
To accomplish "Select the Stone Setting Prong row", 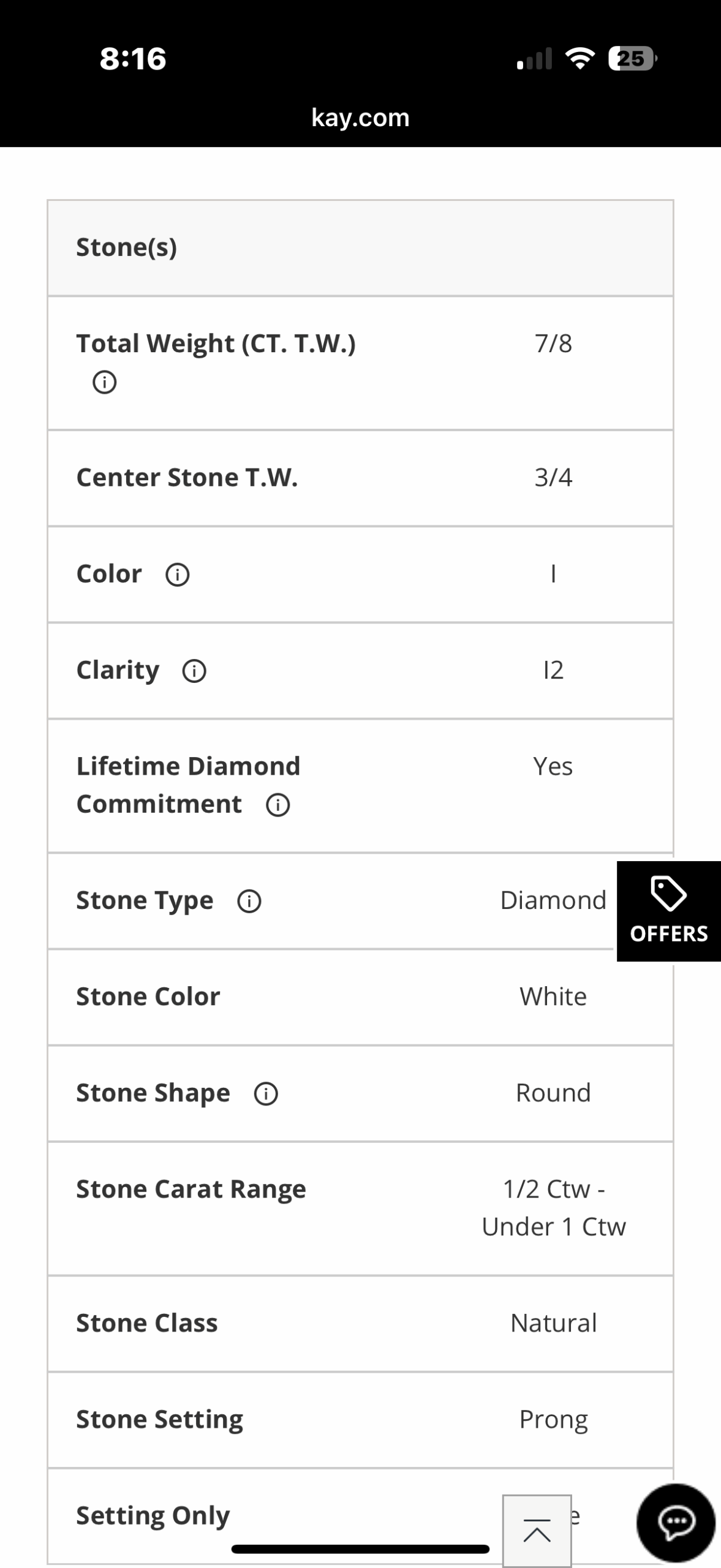I will (x=360, y=1420).
